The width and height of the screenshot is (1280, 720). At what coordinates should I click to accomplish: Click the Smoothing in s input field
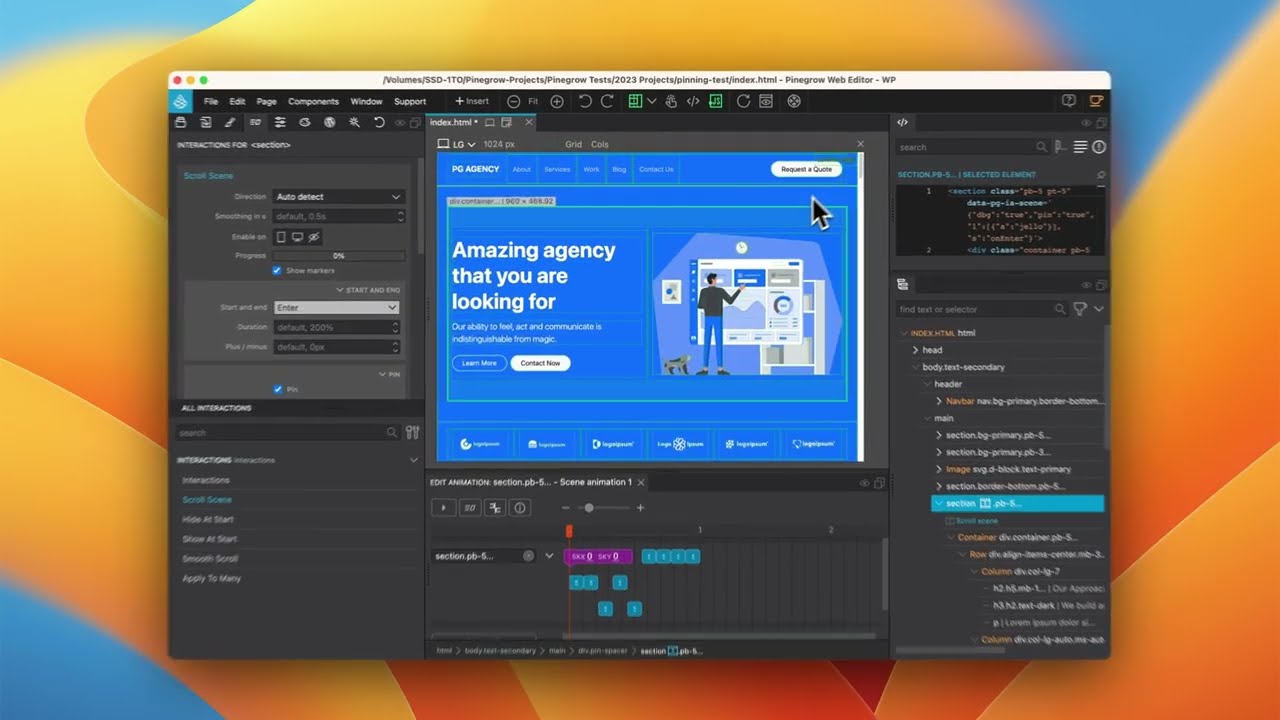point(338,216)
